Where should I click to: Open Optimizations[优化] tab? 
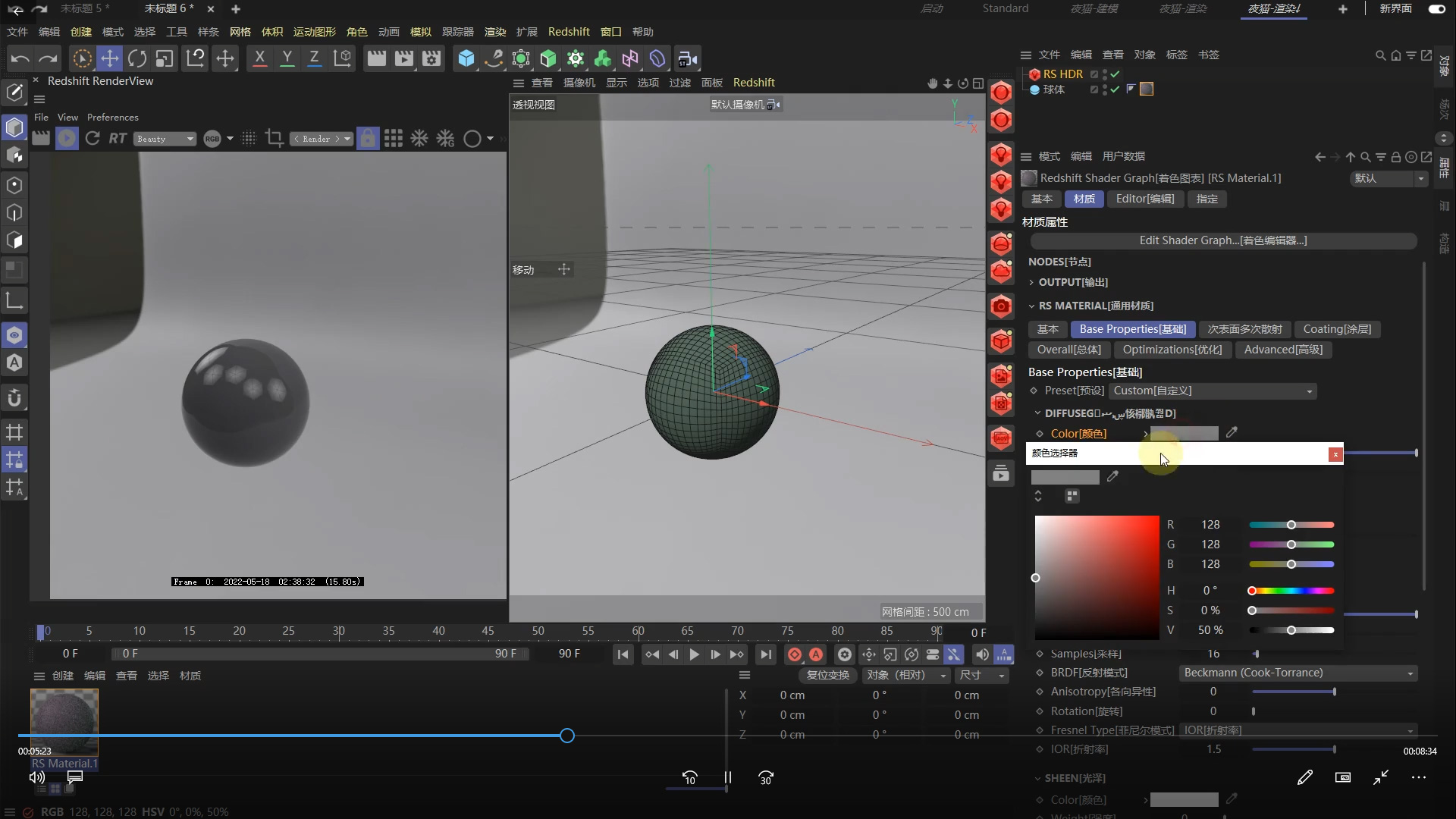(x=1172, y=350)
